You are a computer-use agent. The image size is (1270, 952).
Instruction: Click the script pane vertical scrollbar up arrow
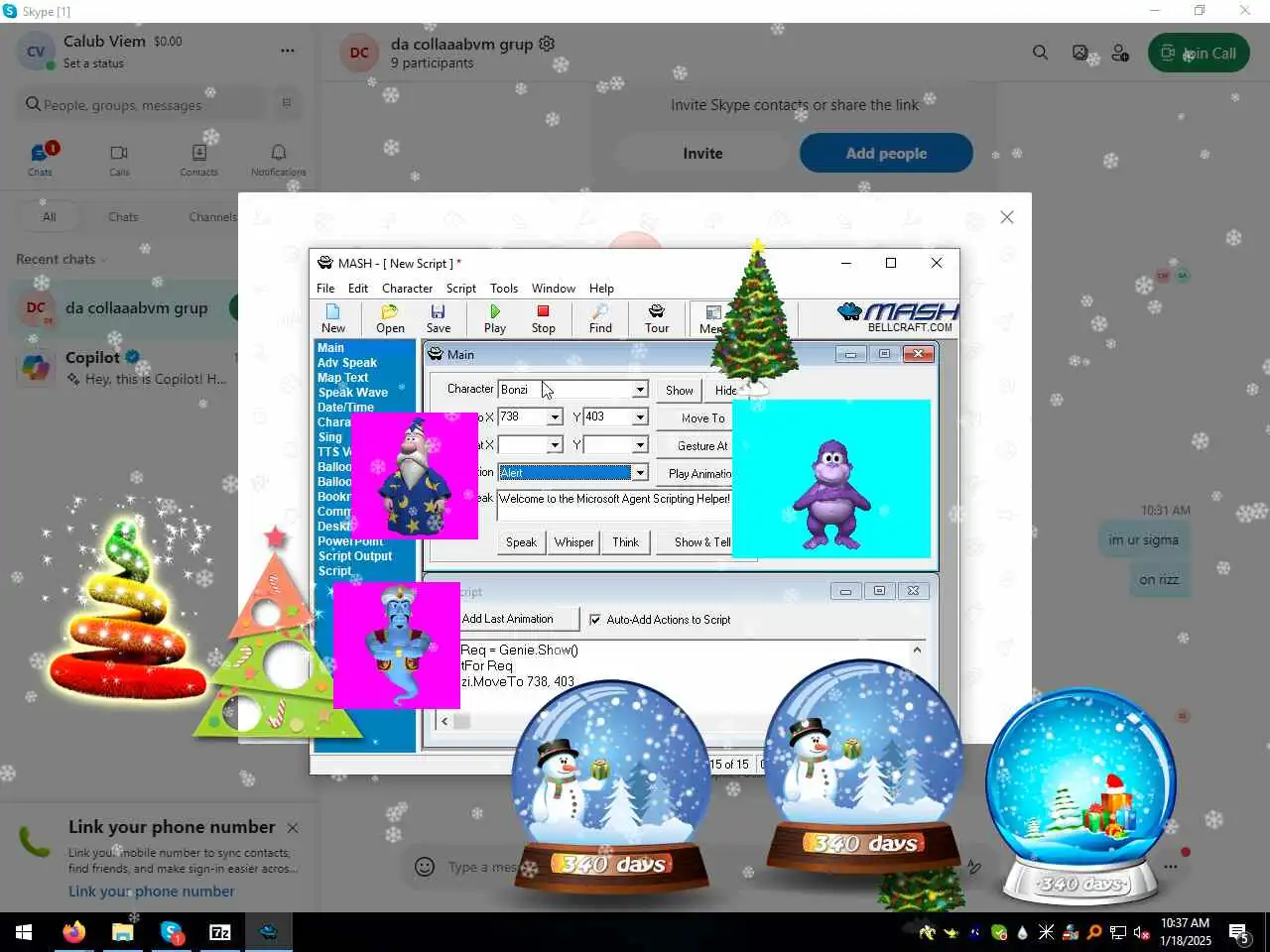pos(917,651)
